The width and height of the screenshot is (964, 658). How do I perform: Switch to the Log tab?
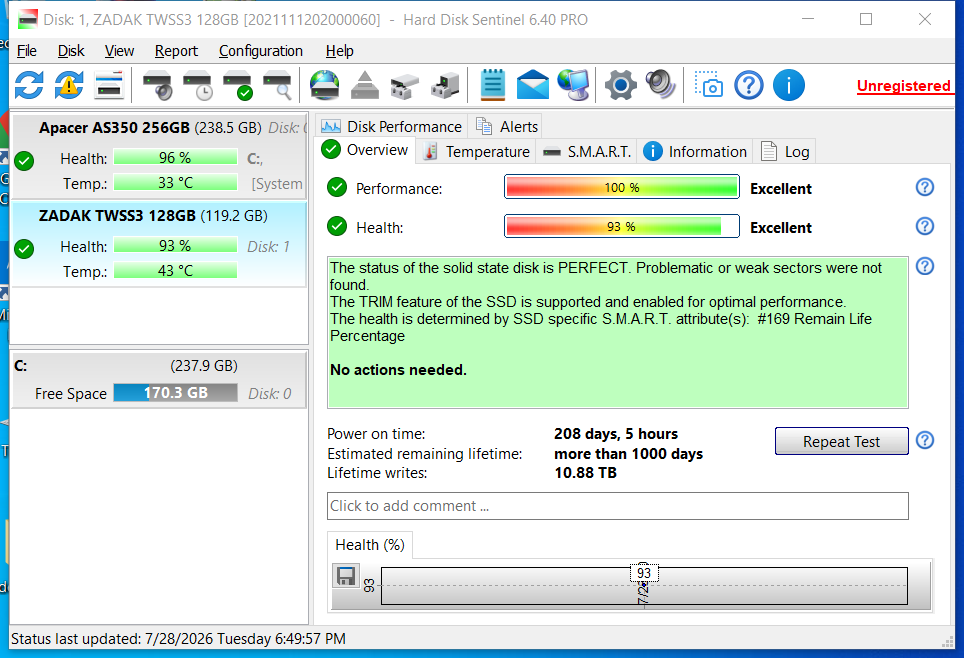point(785,151)
